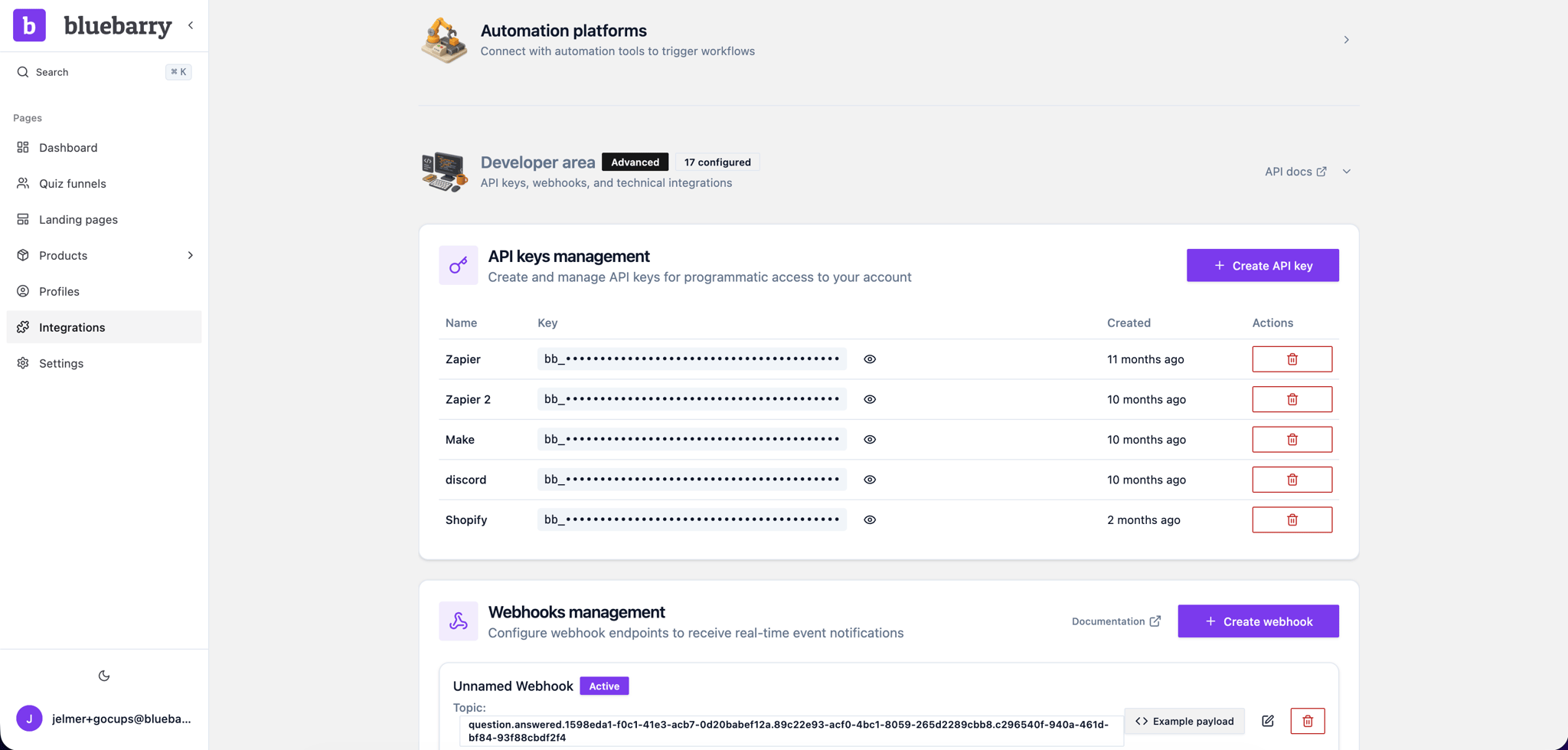Click the API keys management key icon
The width and height of the screenshot is (1568, 750).
[x=458, y=265]
